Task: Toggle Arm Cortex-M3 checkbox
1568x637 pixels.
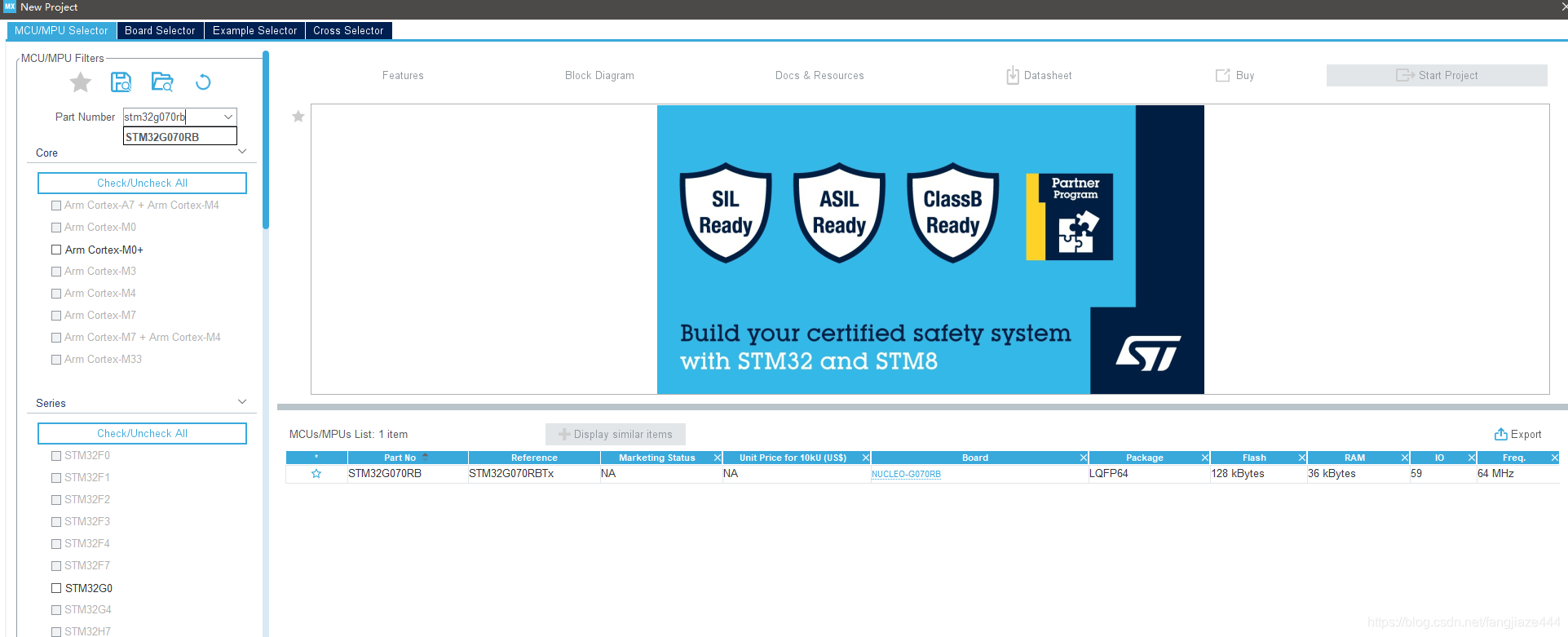Action: (x=56, y=272)
